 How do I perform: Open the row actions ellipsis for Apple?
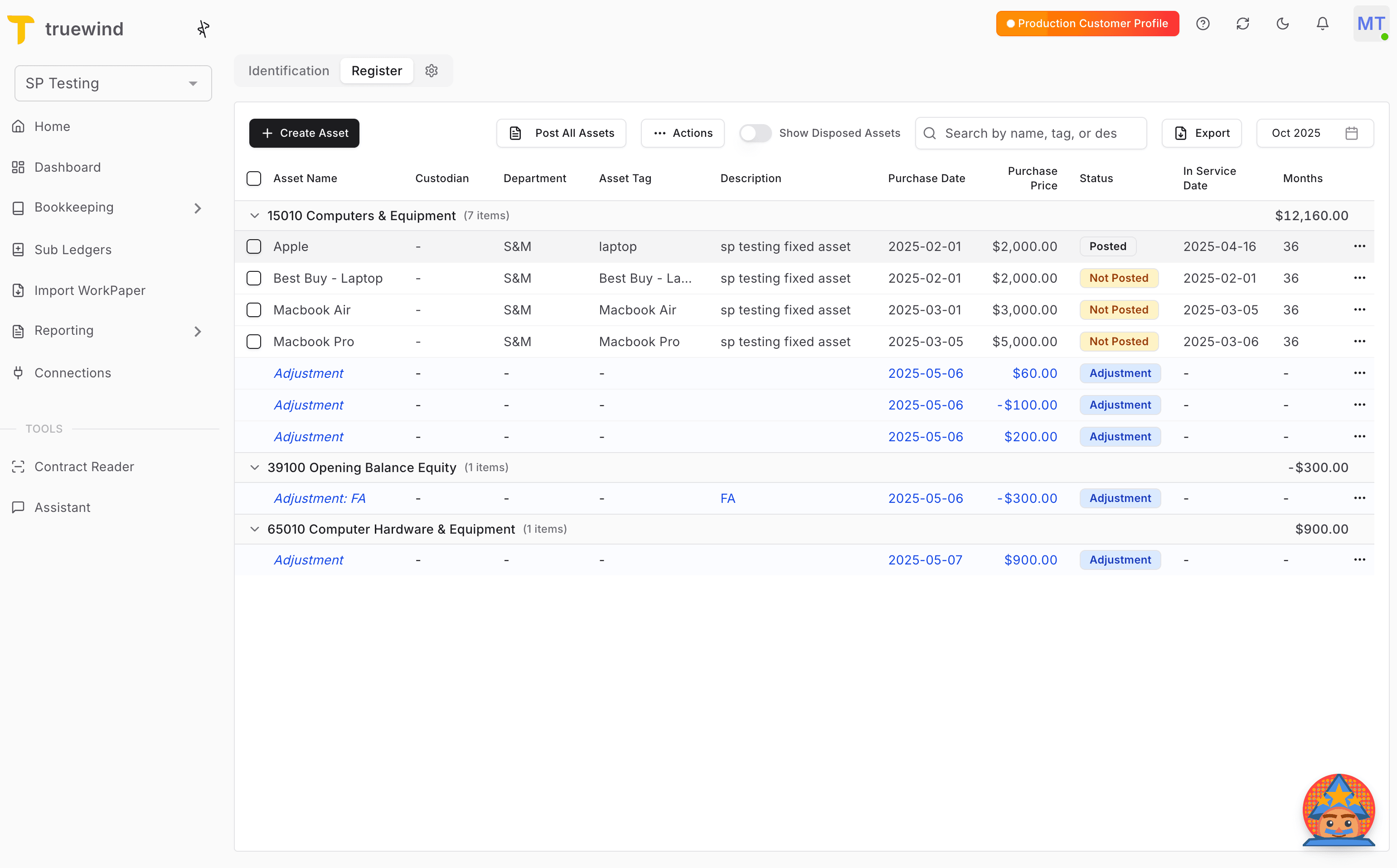(x=1360, y=246)
